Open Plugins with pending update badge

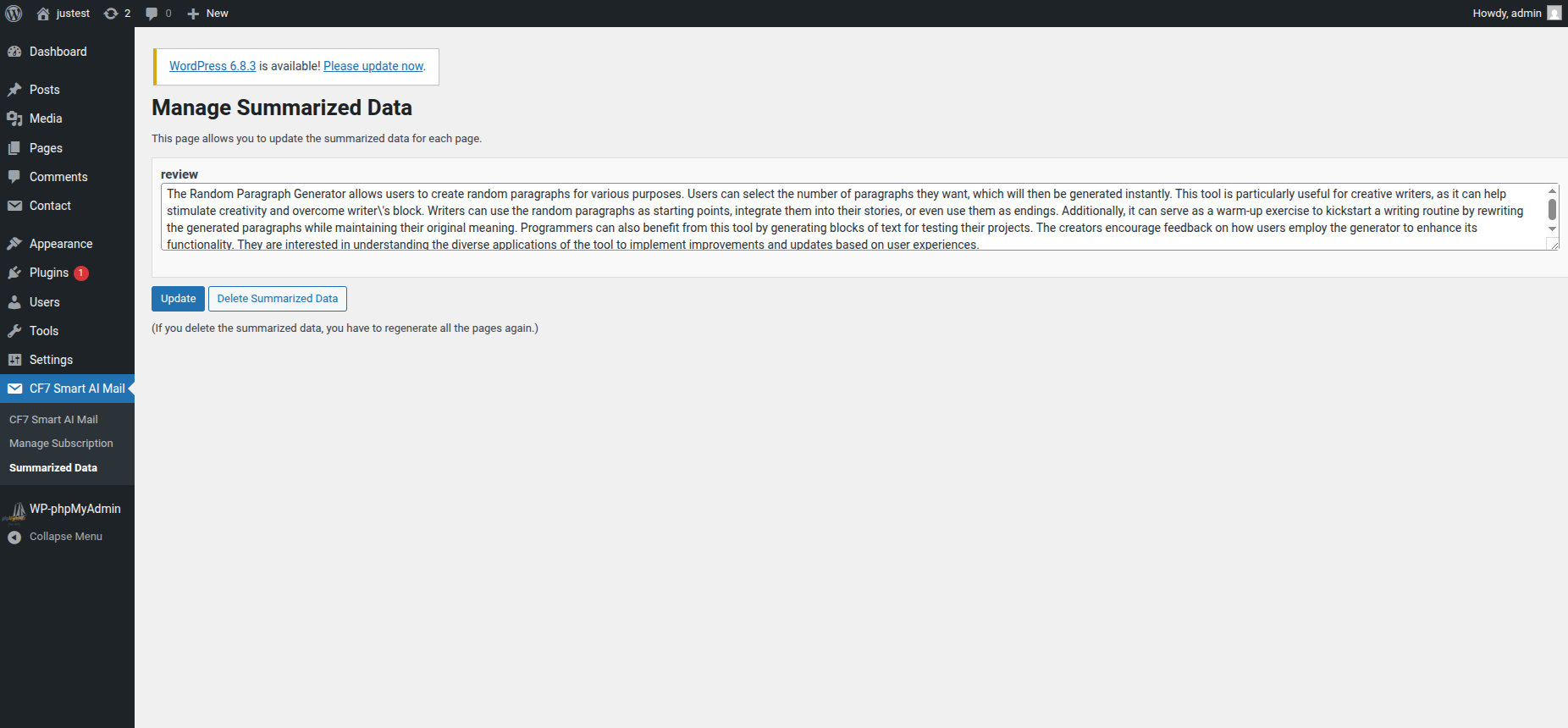(x=49, y=273)
